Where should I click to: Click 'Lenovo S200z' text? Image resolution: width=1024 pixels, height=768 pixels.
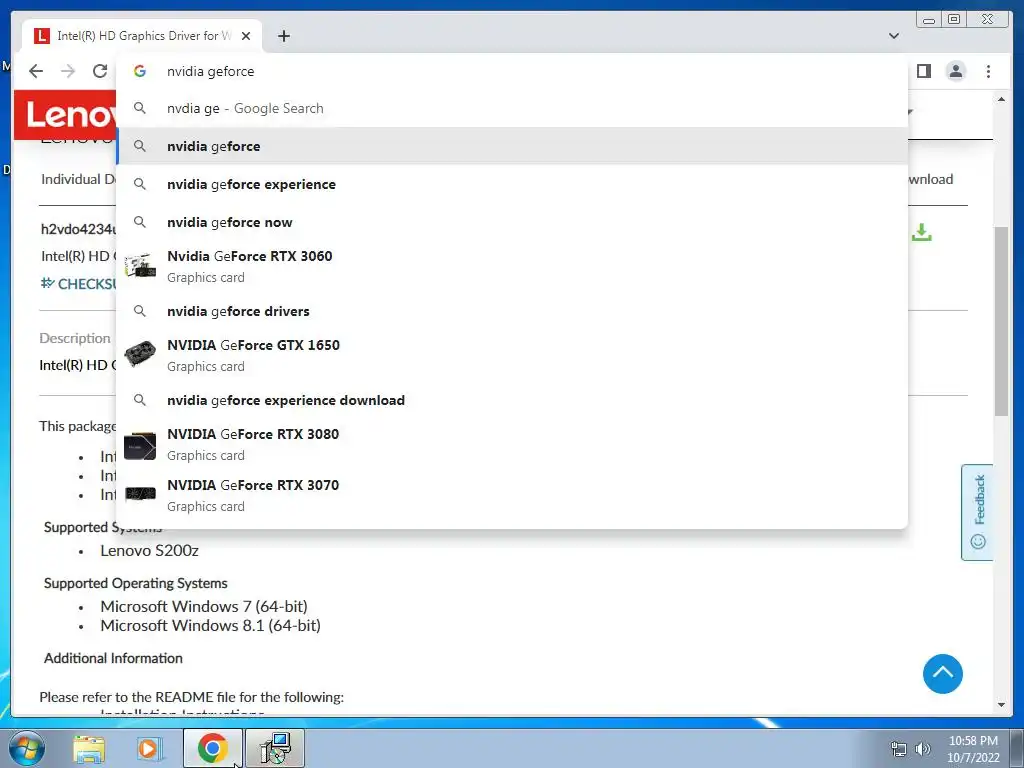coord(150,551)
